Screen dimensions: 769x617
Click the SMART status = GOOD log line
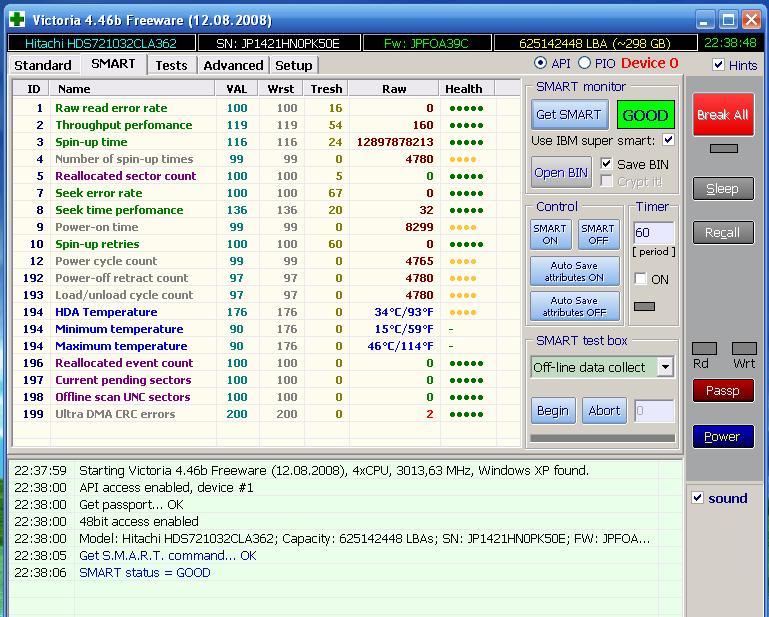click(145, 572)
